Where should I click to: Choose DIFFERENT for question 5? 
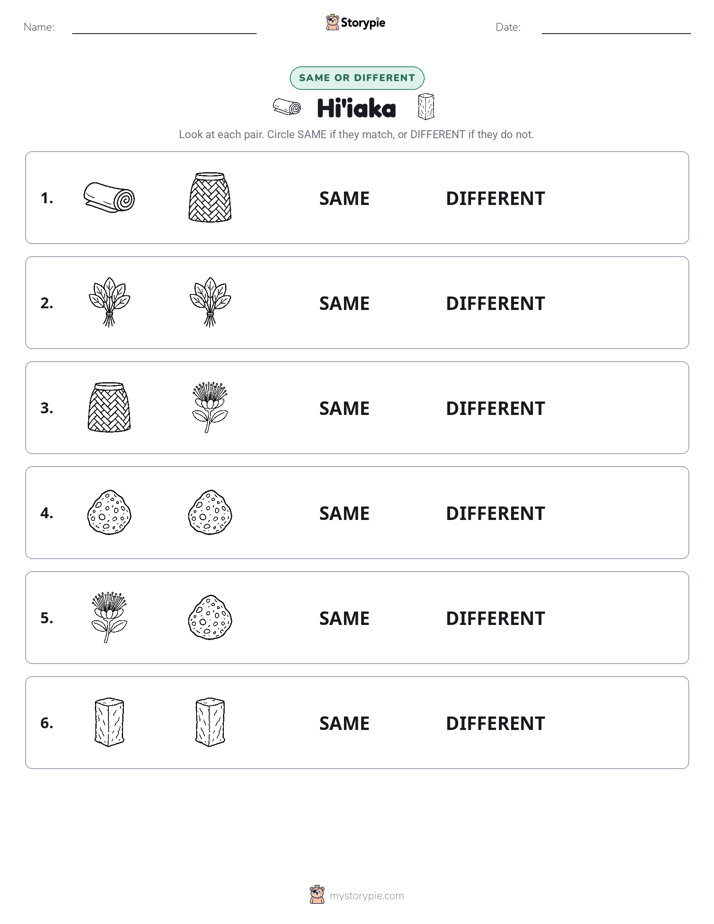[x=495, y=618]
